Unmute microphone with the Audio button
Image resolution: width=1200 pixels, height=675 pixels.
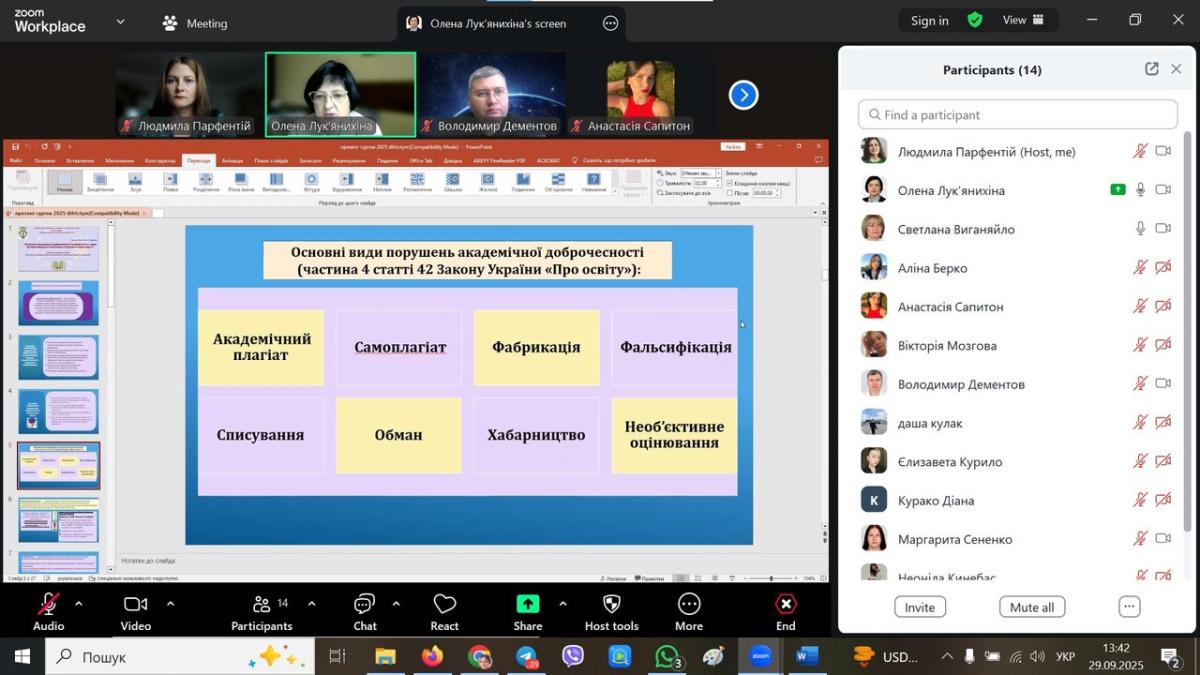pos(48,610)
